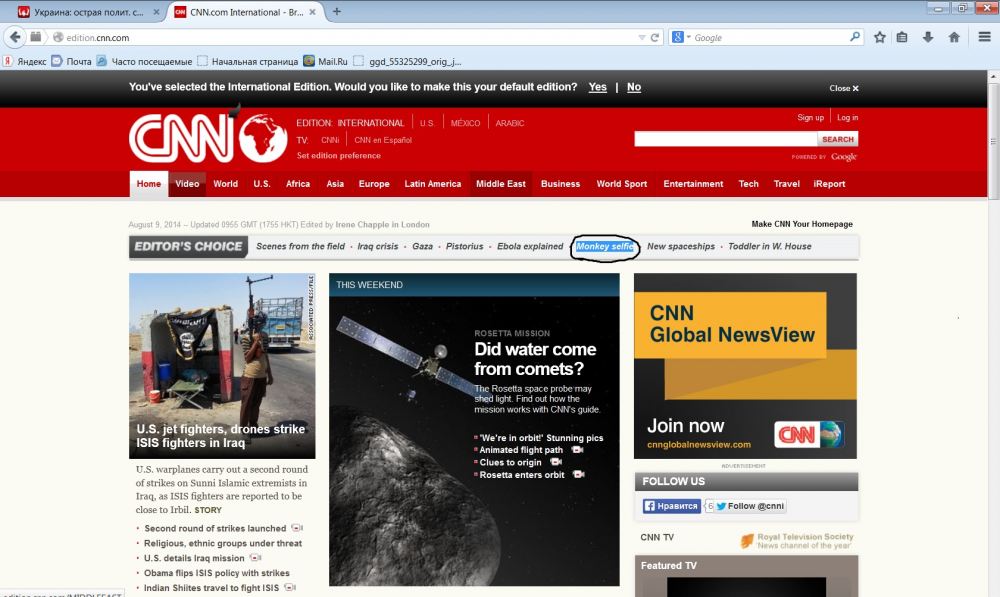Open 'We're in orbit!' Stunning pics link
The image size is (1000, 597).
pos(541,438)
